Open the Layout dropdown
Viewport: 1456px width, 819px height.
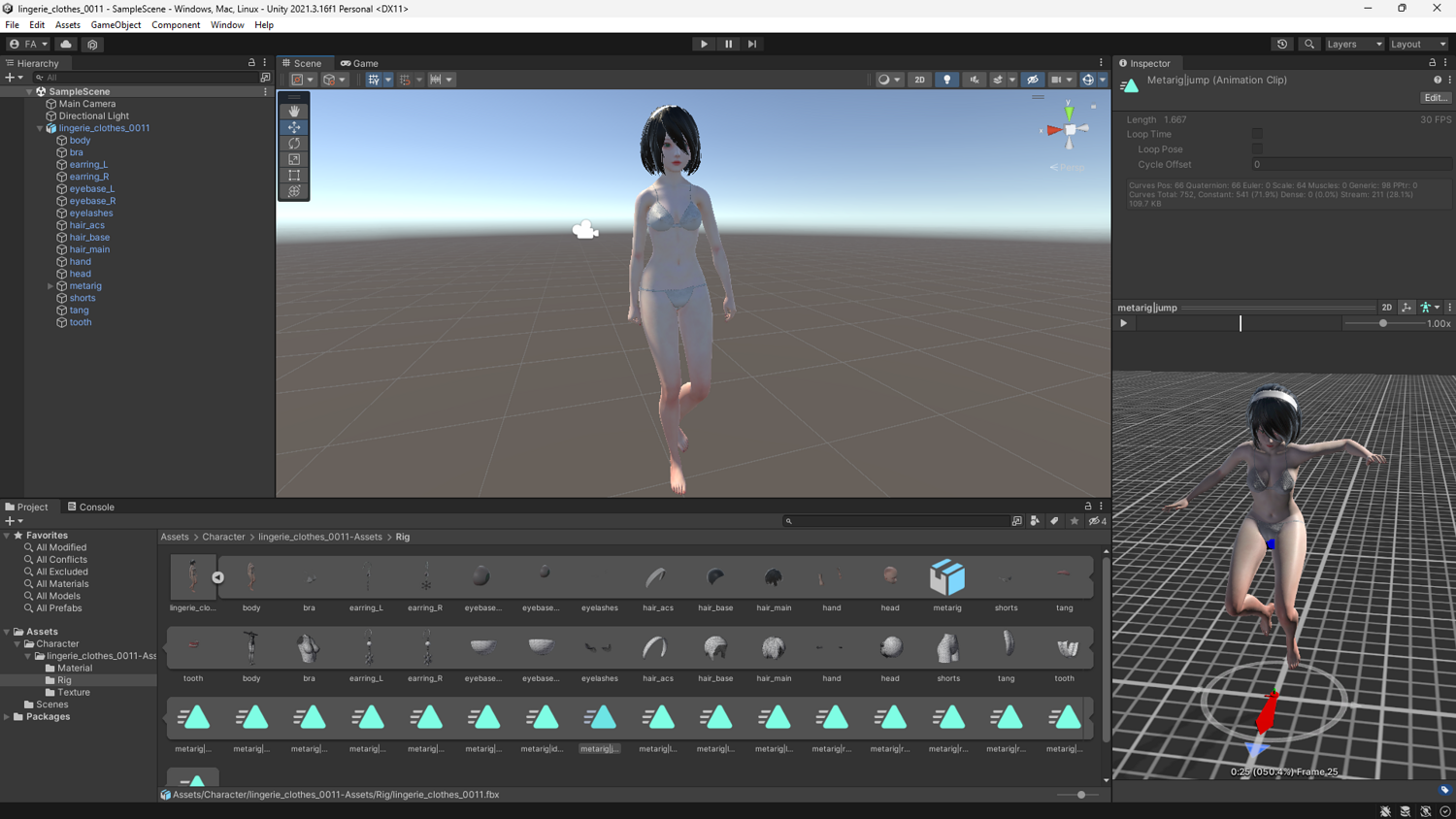(x=1418, y=44)
